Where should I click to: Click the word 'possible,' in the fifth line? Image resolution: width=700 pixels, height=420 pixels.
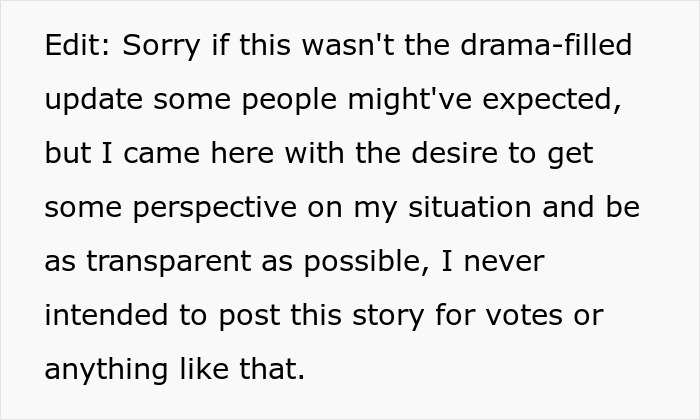tap(367, 262)
